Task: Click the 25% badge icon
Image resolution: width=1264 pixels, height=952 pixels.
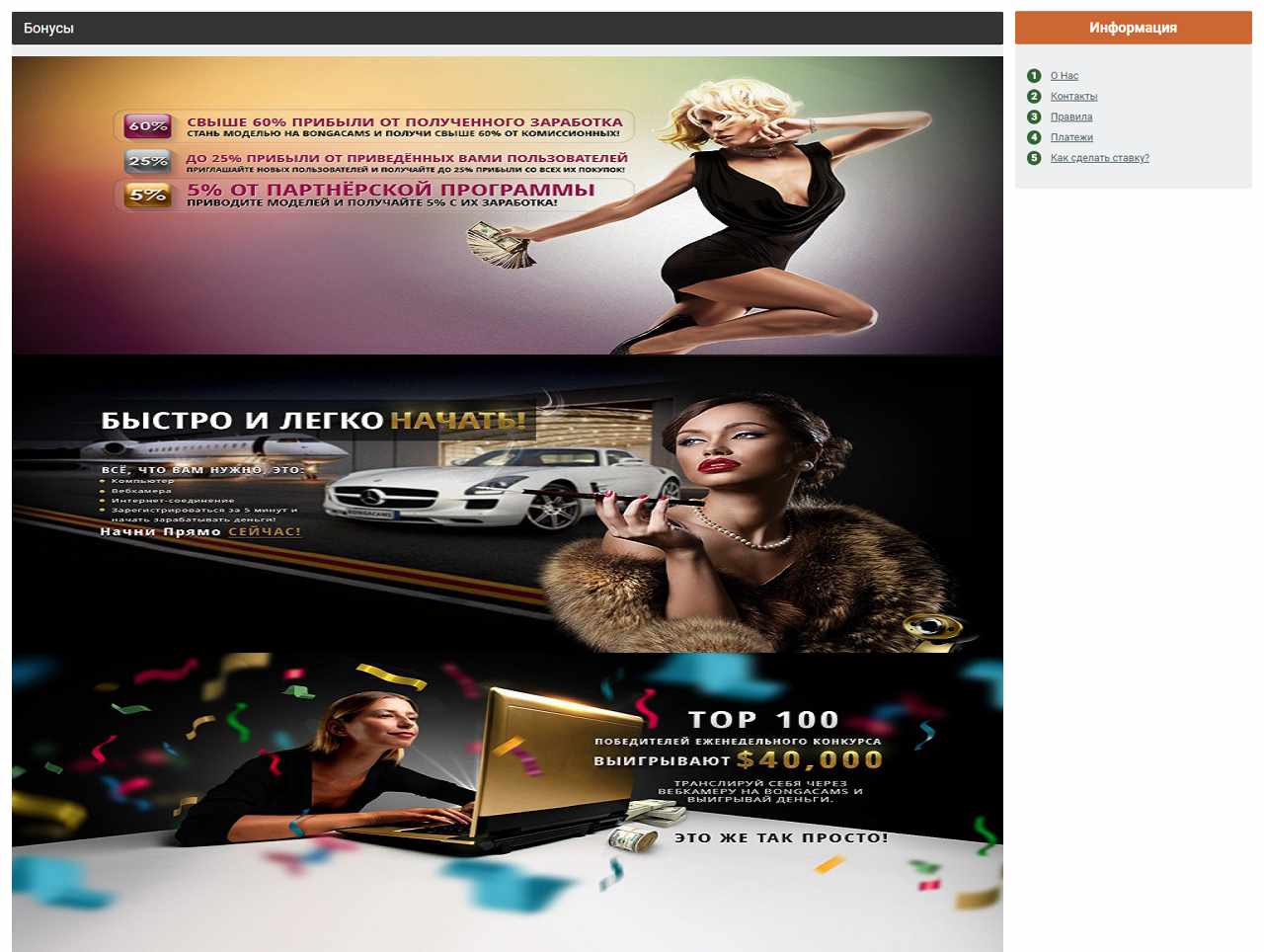Action: pyautogui.click(x=148, y=161)
